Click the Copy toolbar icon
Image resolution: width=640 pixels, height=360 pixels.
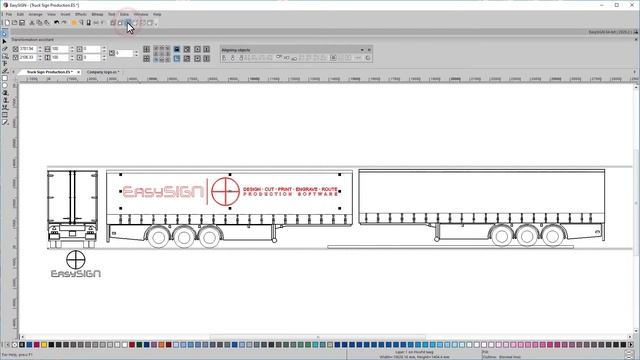point(39,23)
